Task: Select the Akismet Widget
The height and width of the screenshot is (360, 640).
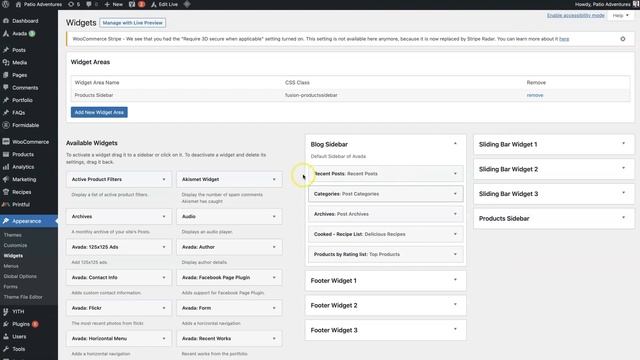Action: tap(229, 179)
